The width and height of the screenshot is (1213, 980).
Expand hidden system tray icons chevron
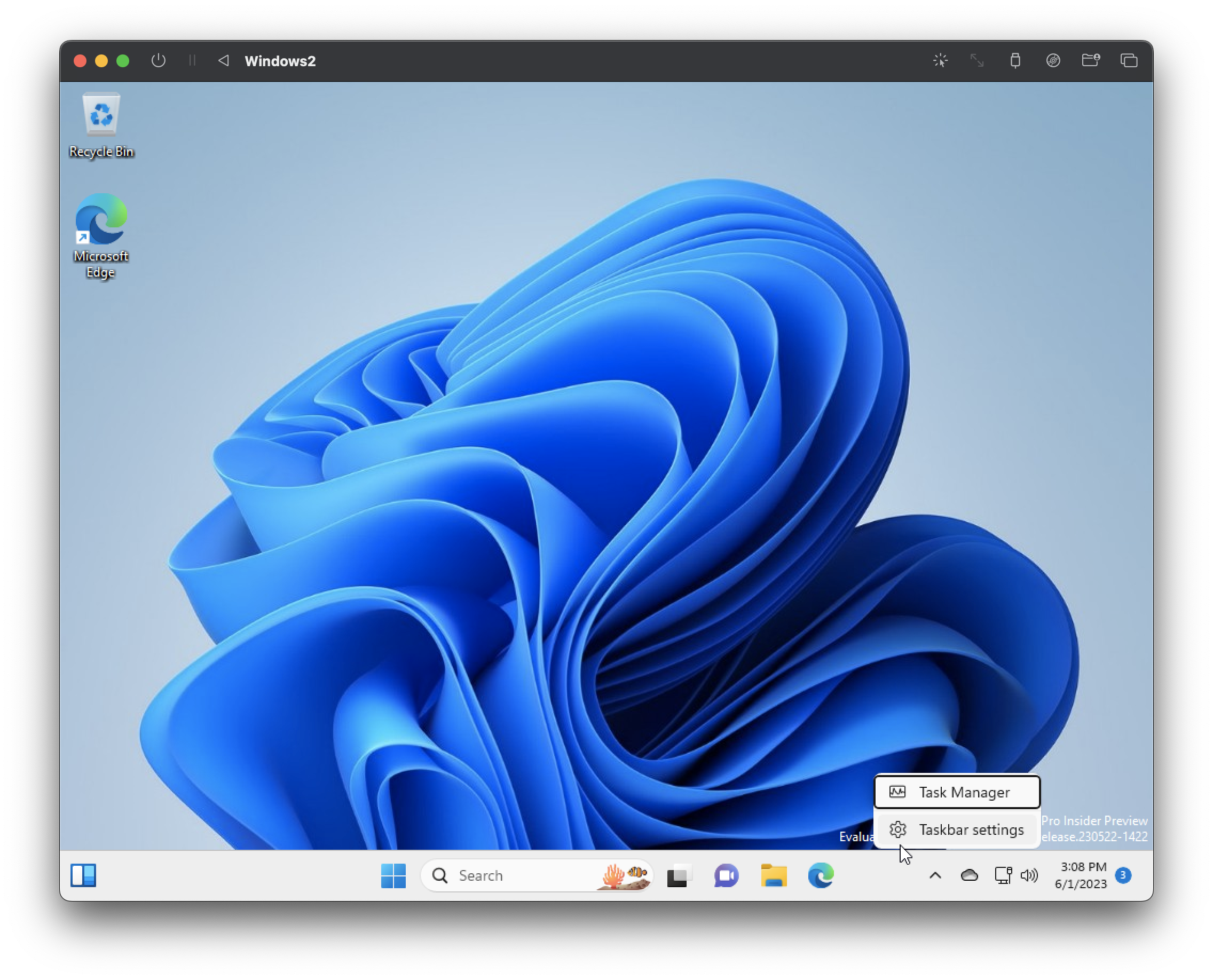pyautogui.click(x=935, y=875)
